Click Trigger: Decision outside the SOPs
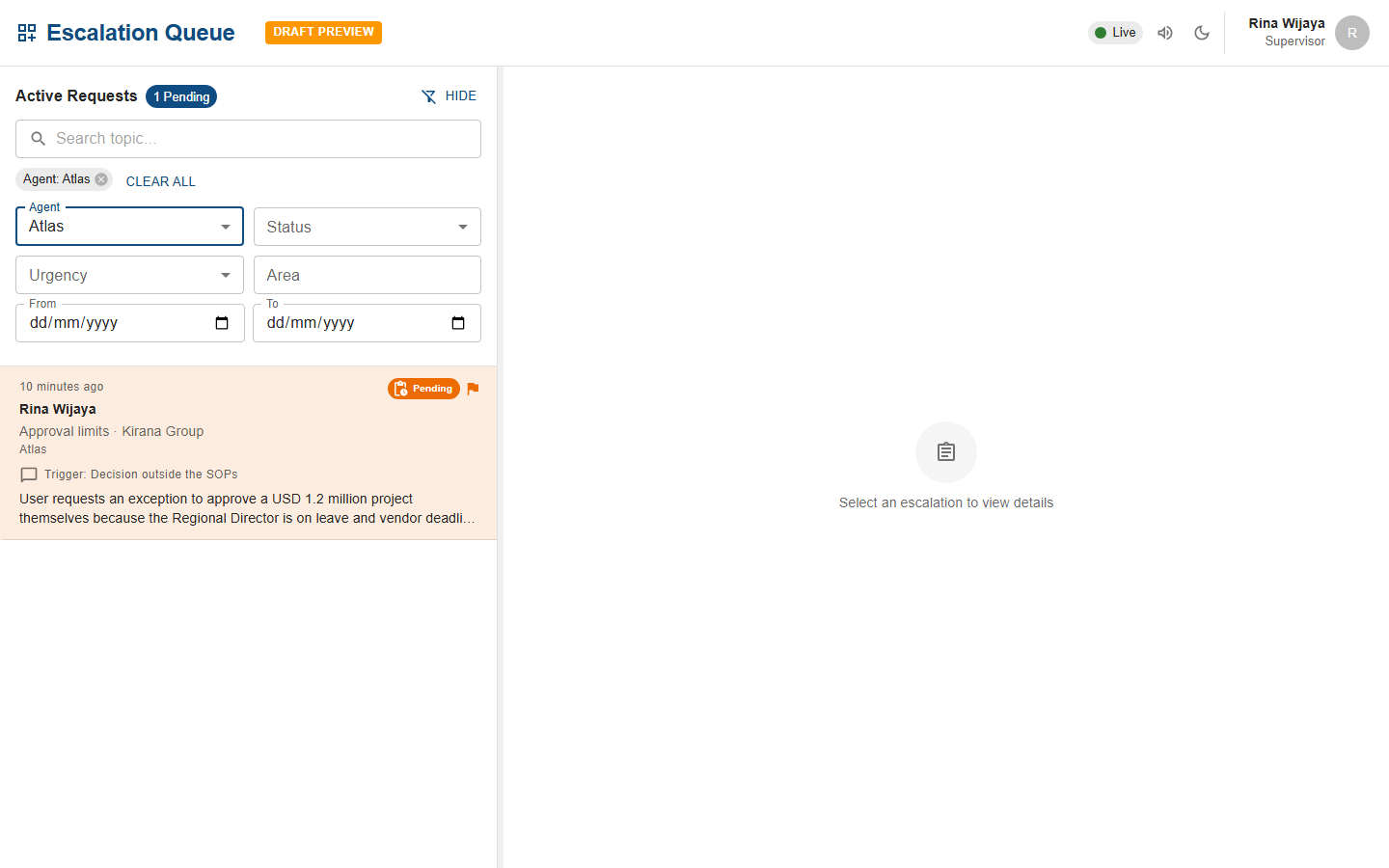Screen dimensions: 1389x868 [x=141, y=475]
